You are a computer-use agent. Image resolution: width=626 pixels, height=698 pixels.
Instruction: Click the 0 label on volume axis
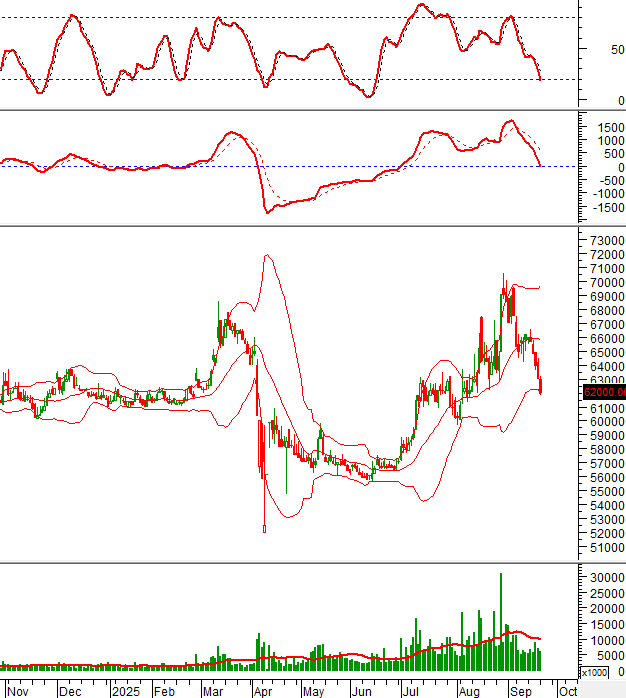pyautogui.click(x=621, y=672)
